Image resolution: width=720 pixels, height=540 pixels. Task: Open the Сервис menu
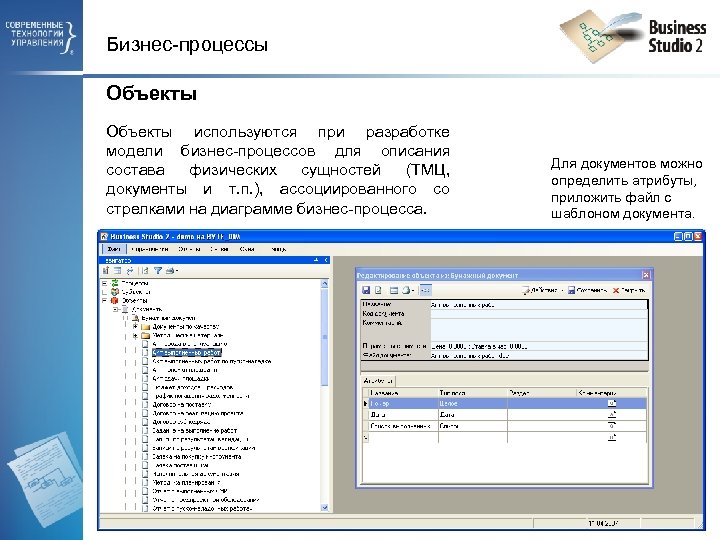tap(219, 249)
